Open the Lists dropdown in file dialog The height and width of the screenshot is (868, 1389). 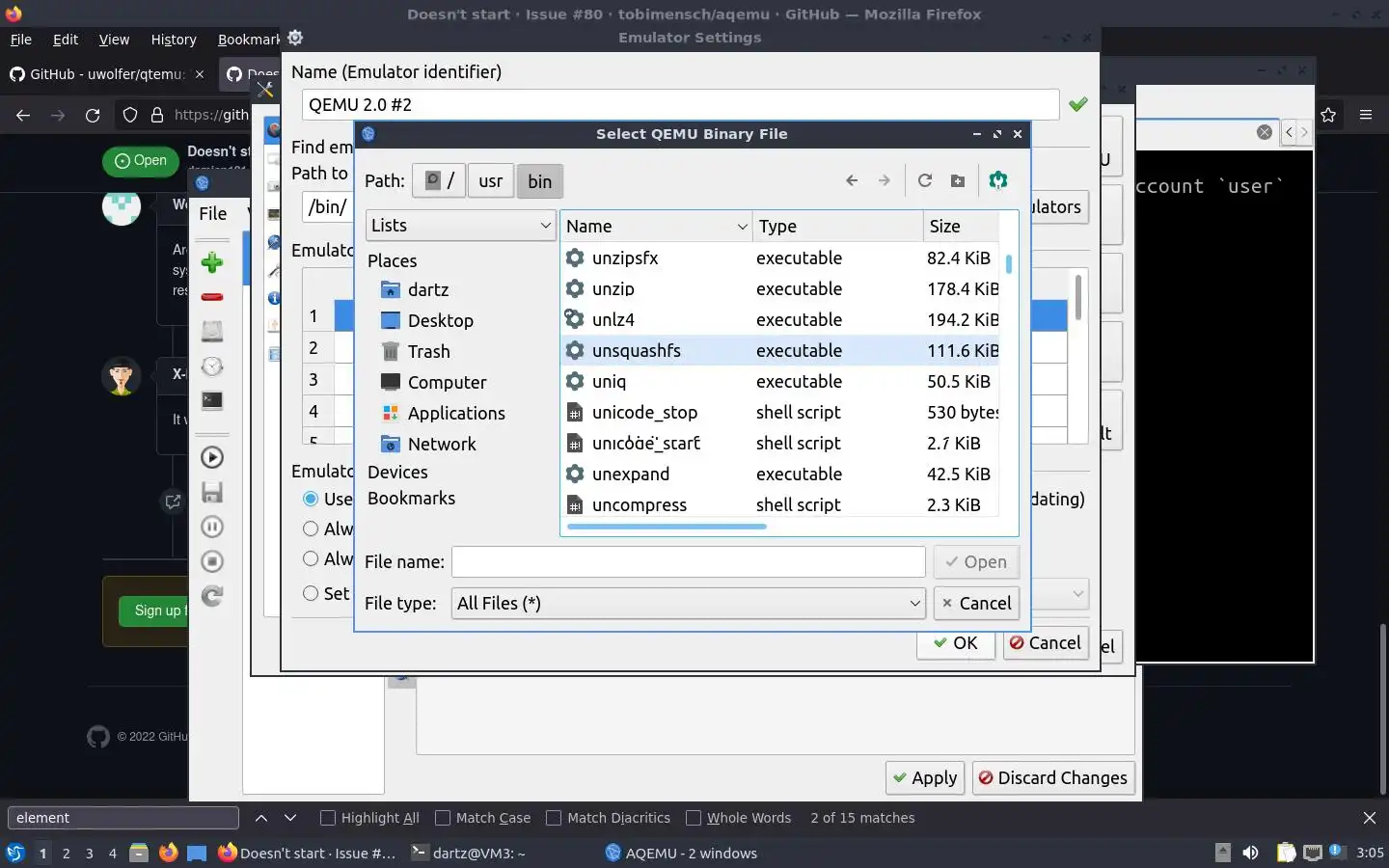point(460,226)
